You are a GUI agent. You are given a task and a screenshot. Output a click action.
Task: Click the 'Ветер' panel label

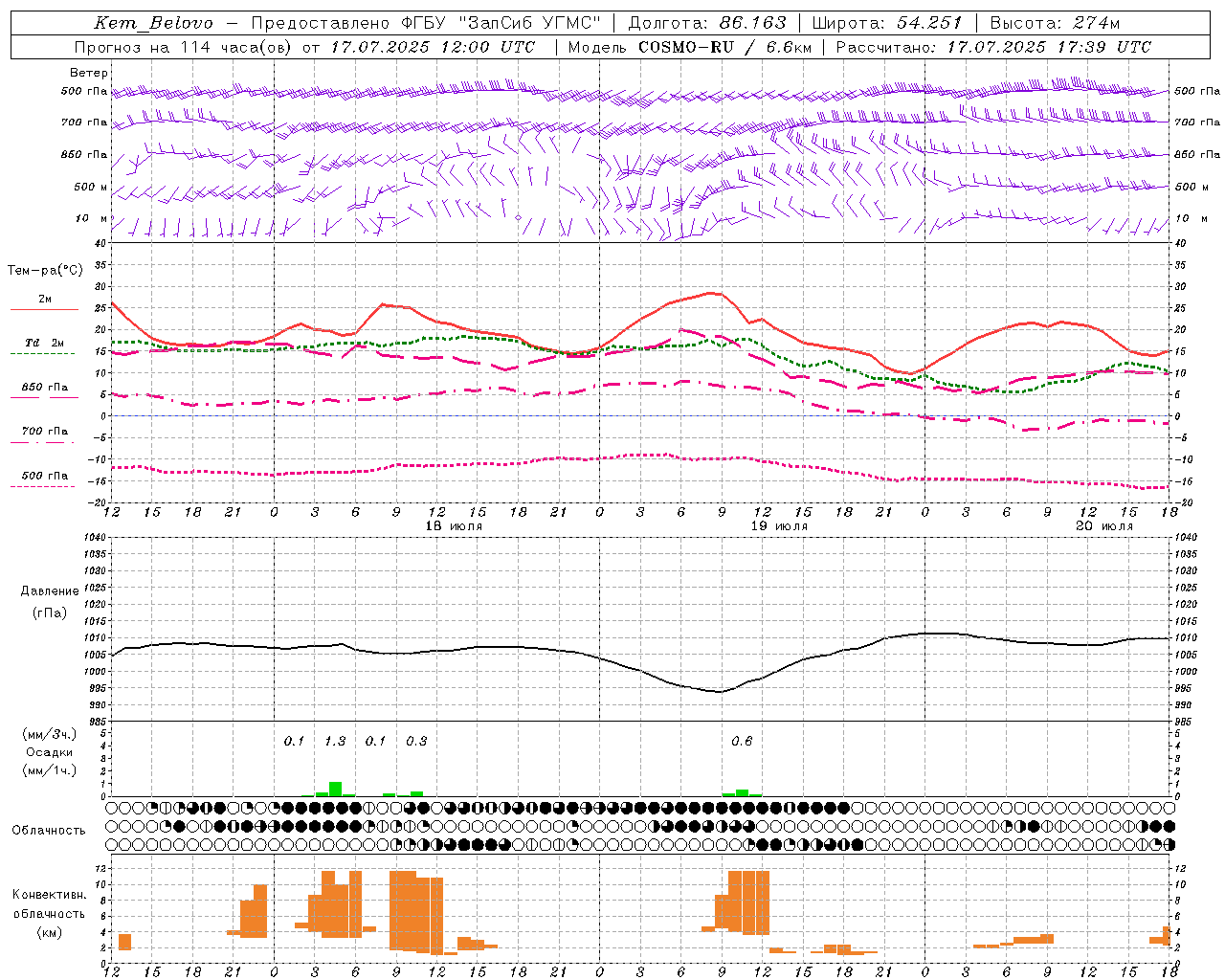click(x=89, y=73)
